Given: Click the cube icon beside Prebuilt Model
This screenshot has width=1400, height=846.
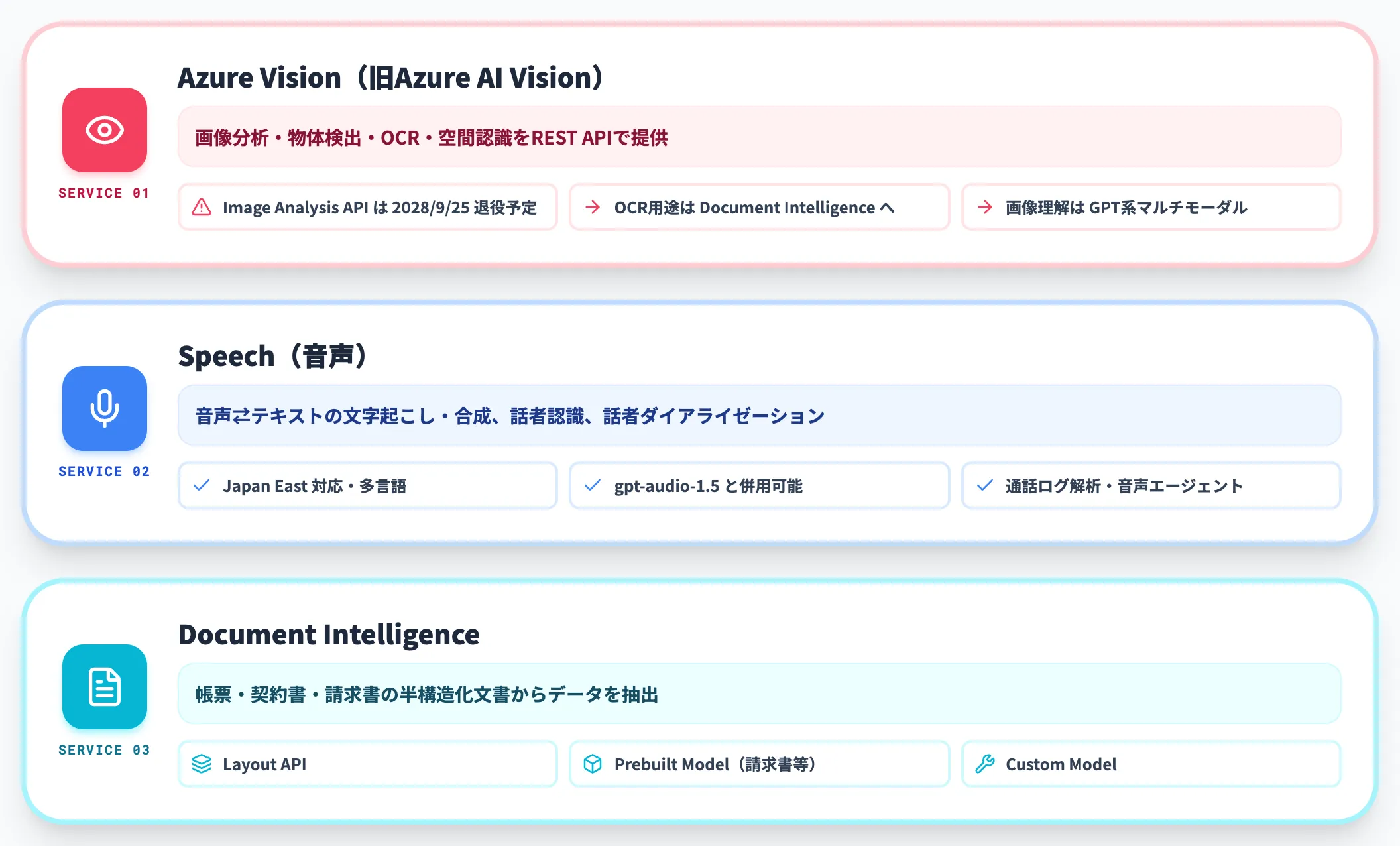Looking at the screenshot, I should point(593,764).
